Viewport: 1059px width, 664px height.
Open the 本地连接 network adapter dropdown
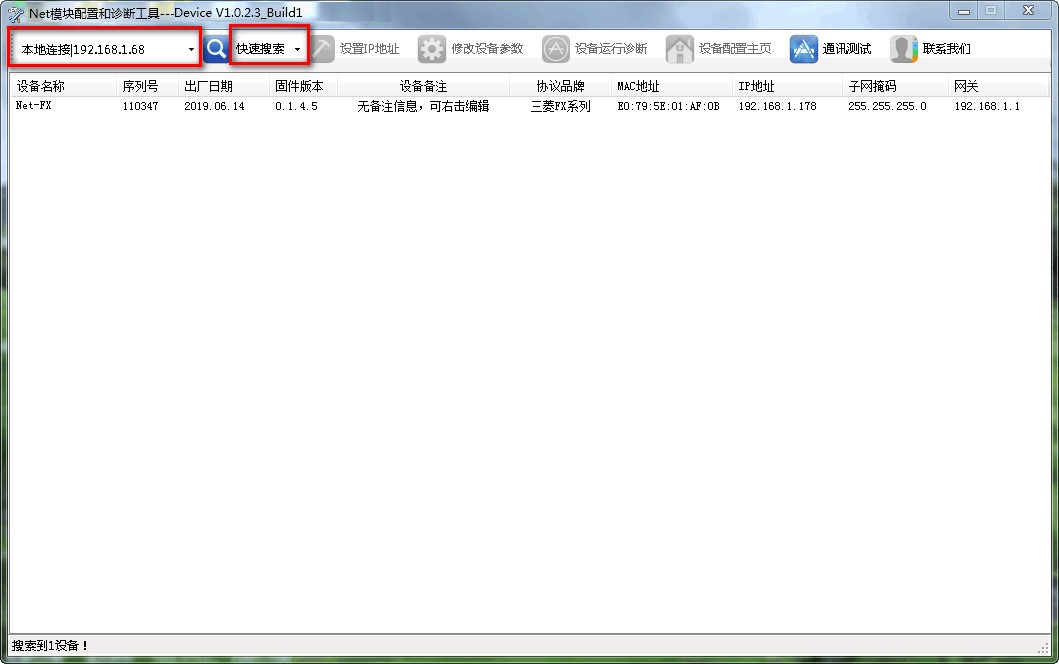pos(105,49)
